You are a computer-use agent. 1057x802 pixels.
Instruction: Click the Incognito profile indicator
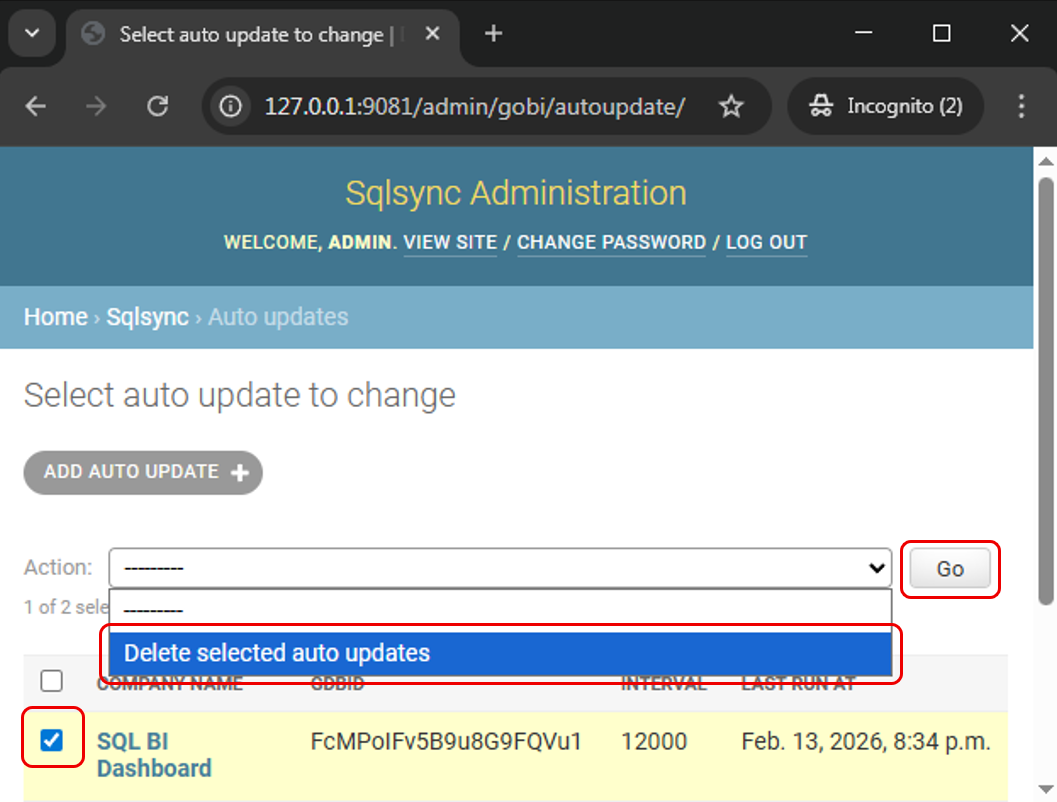point(884,106)
